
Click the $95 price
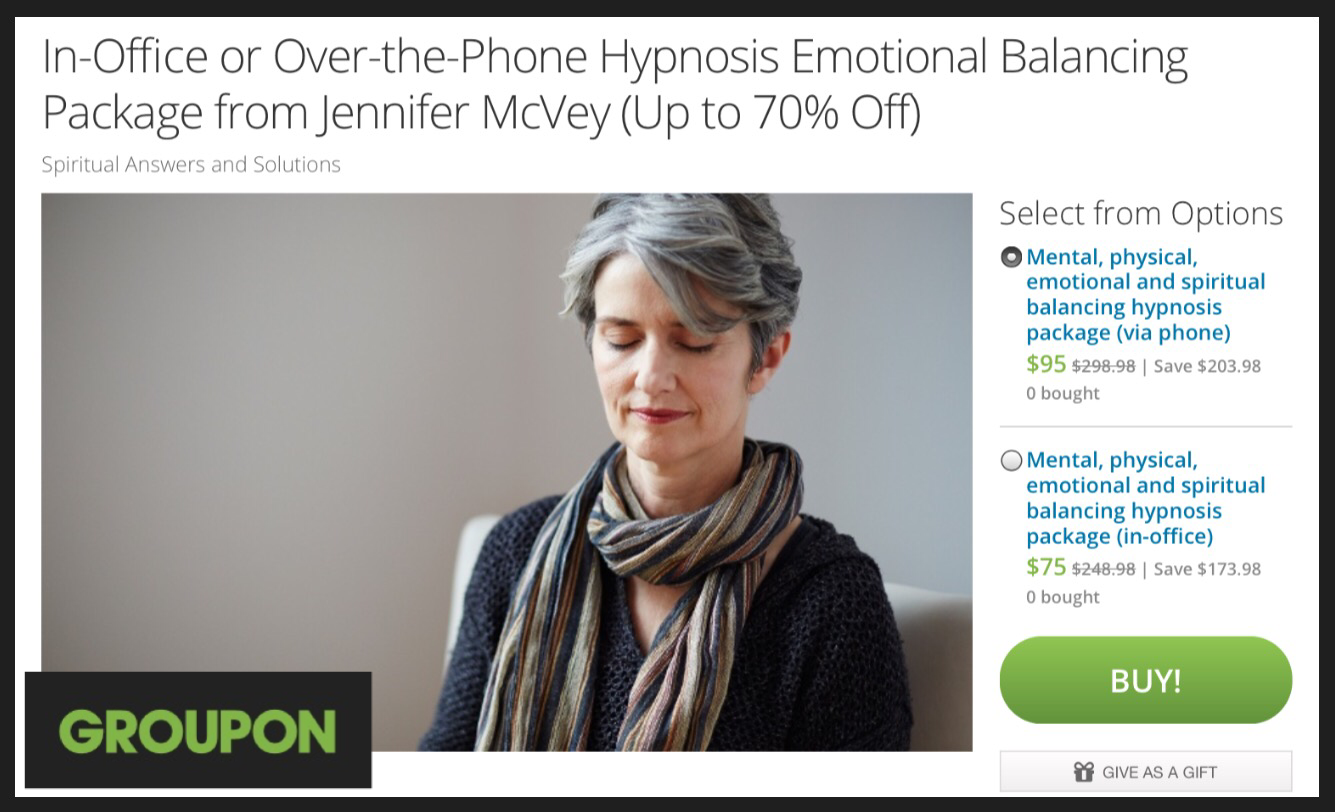(x=1046, y=364)
